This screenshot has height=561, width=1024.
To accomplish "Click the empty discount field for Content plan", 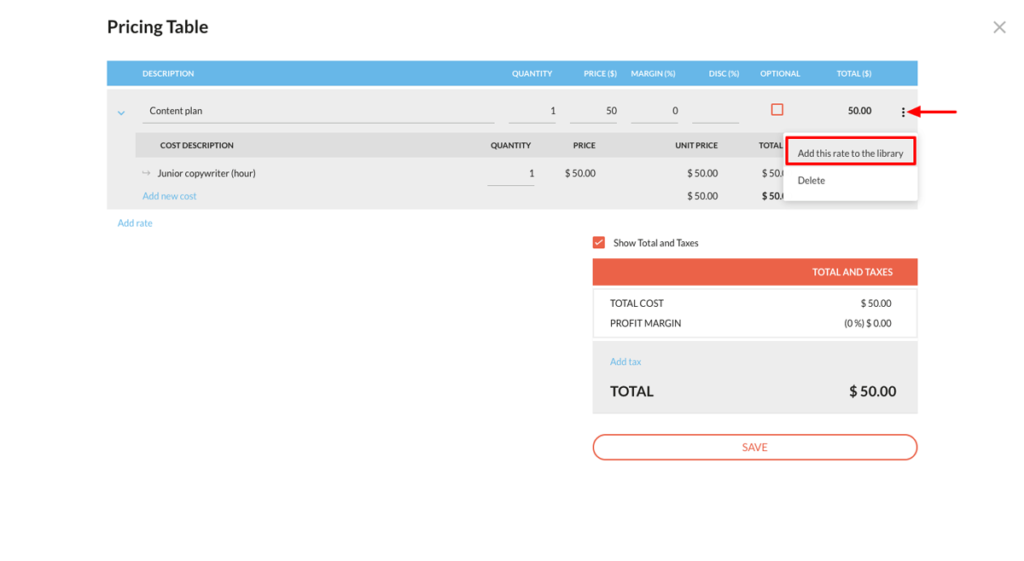I will point(715,111).
